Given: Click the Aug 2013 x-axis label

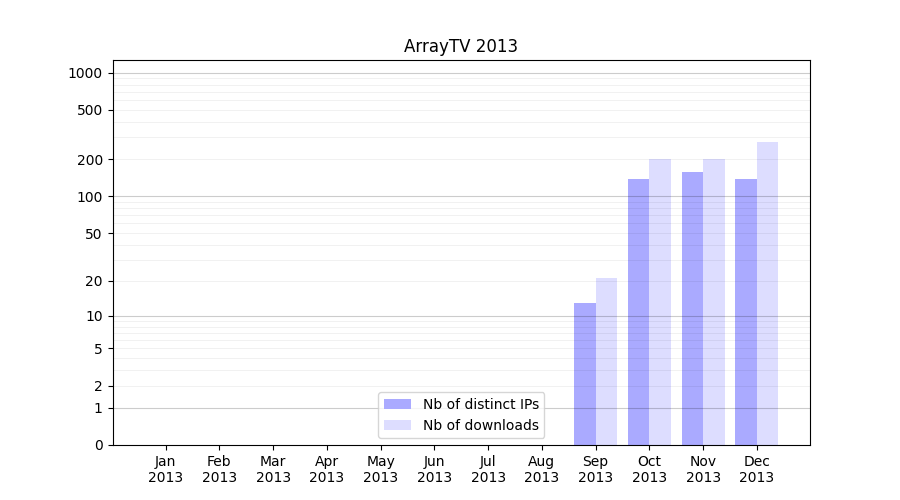Looking at the screenshot, I should [x=541, y=469].
